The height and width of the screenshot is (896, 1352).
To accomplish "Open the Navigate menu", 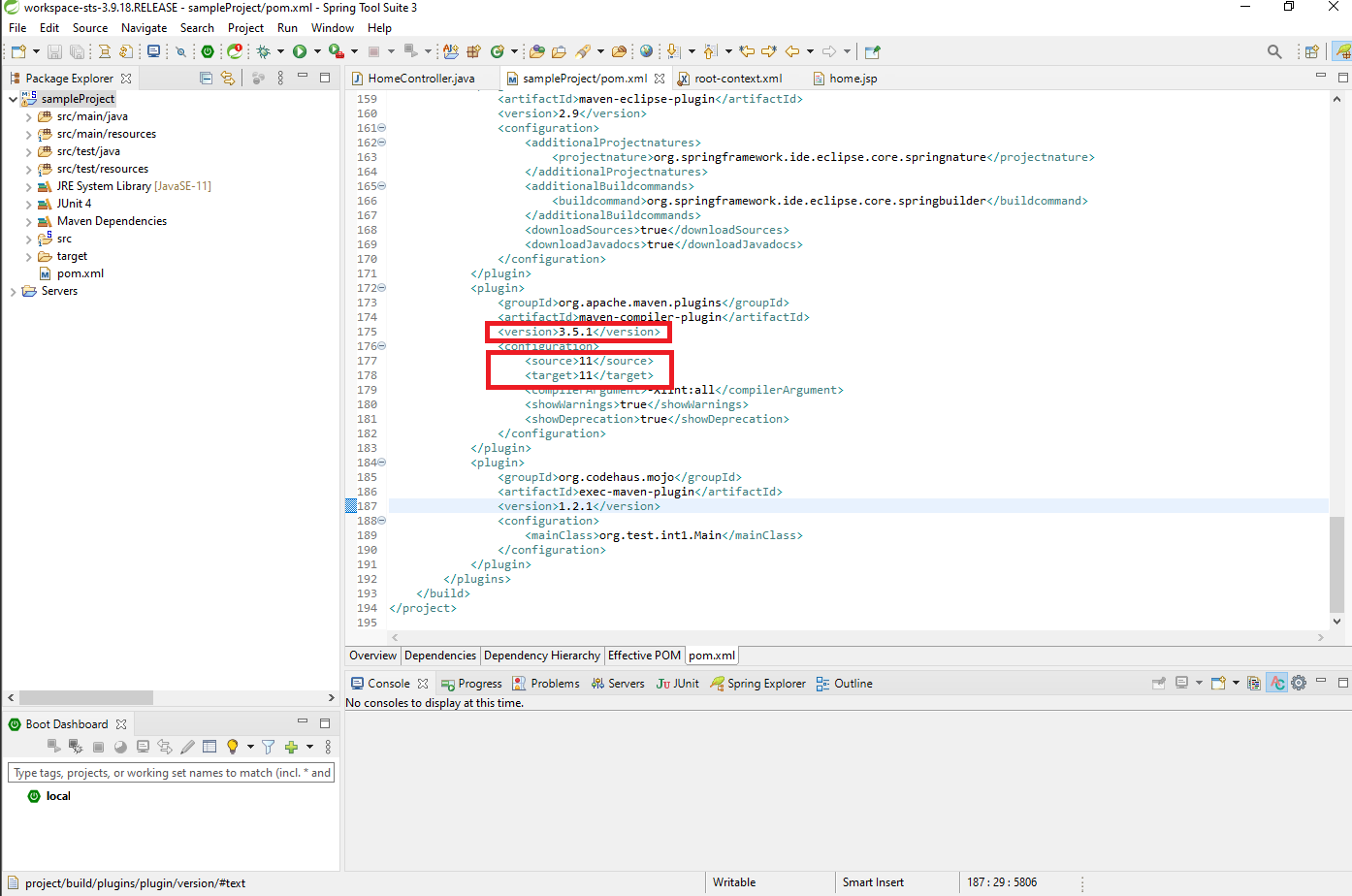I will [x=144, y=28].
